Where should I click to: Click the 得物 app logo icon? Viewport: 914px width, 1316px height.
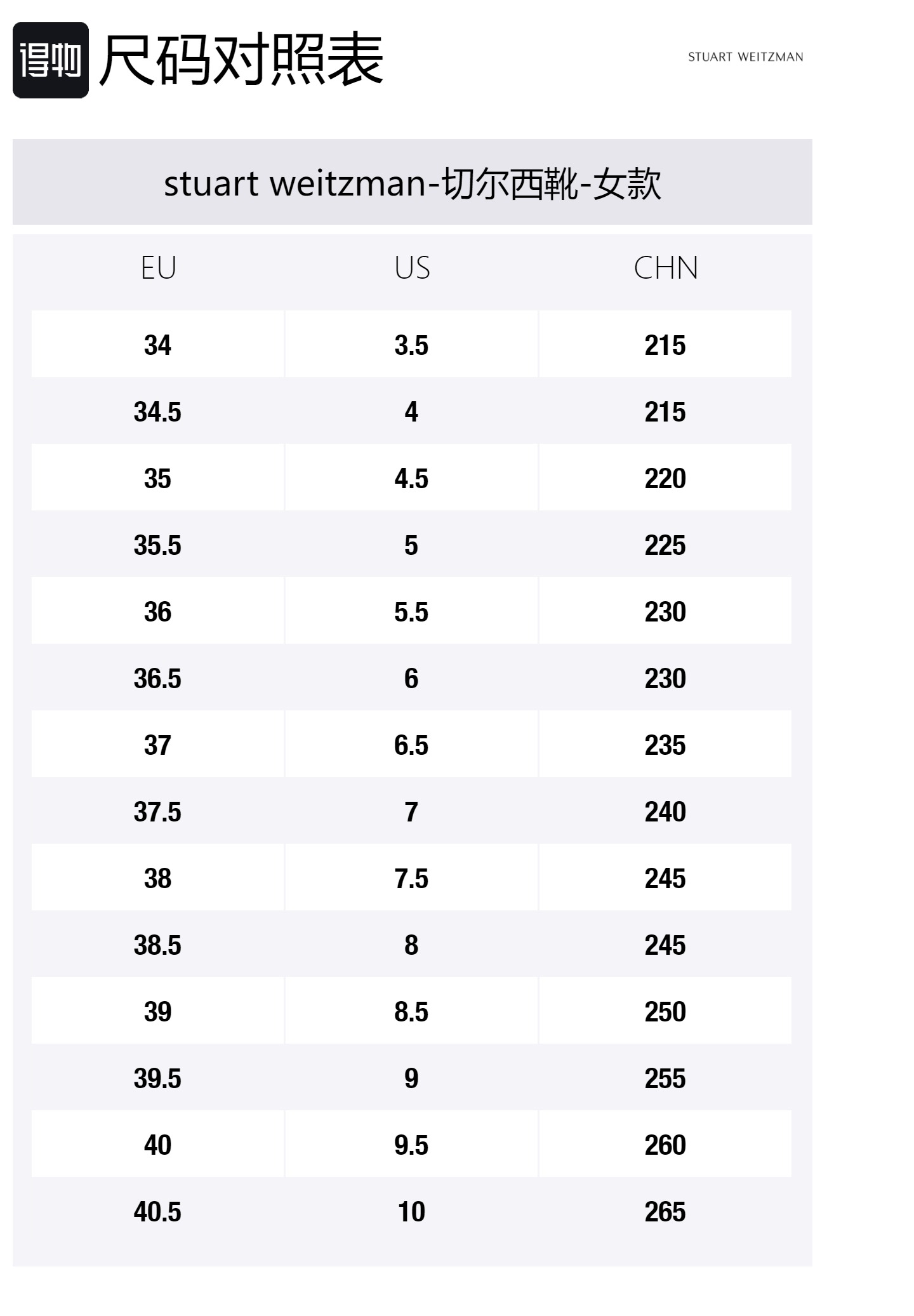51,60
